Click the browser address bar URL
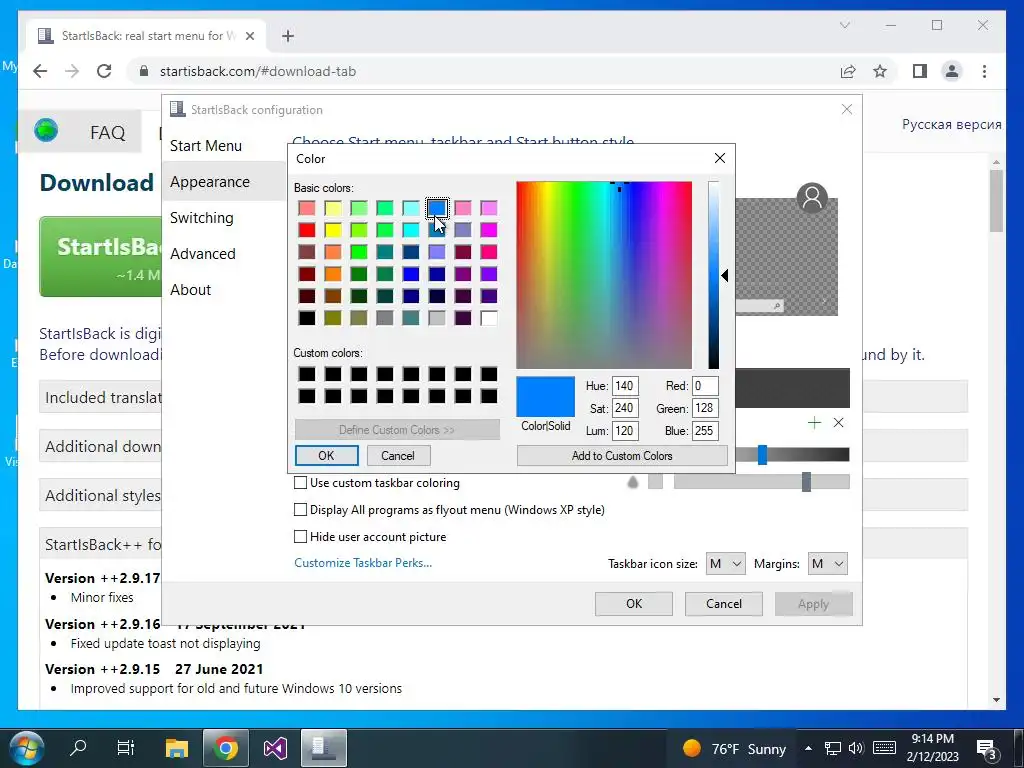Viewport: 1024px width, 768px height. click(x=258, y=71)
